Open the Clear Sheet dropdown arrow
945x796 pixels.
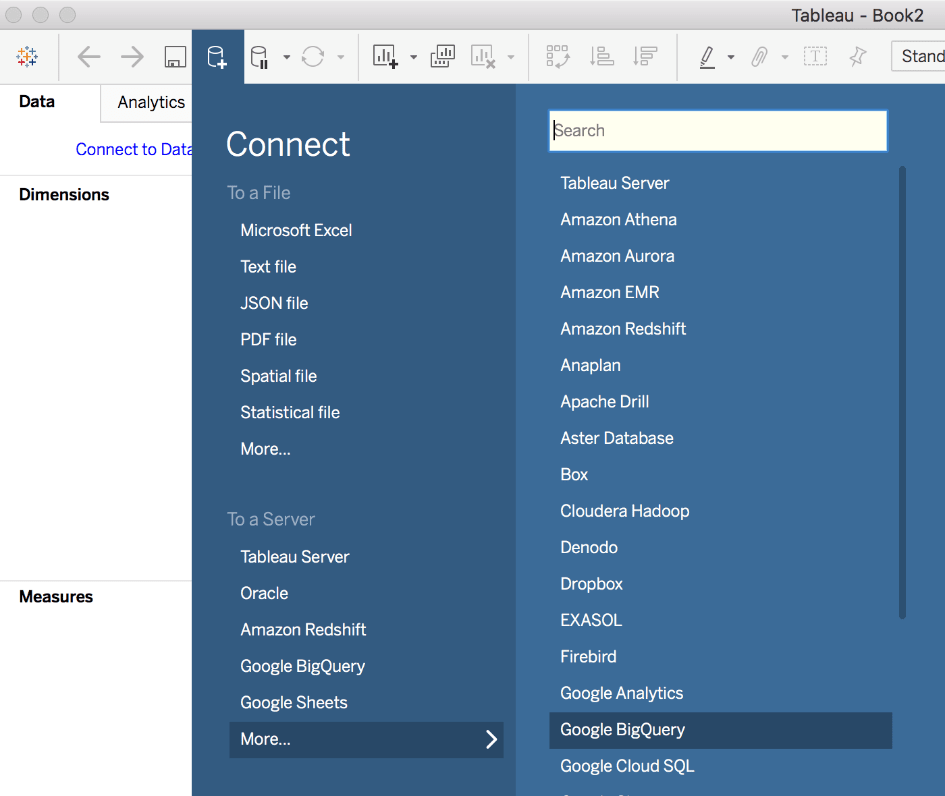tap(511, 58)
